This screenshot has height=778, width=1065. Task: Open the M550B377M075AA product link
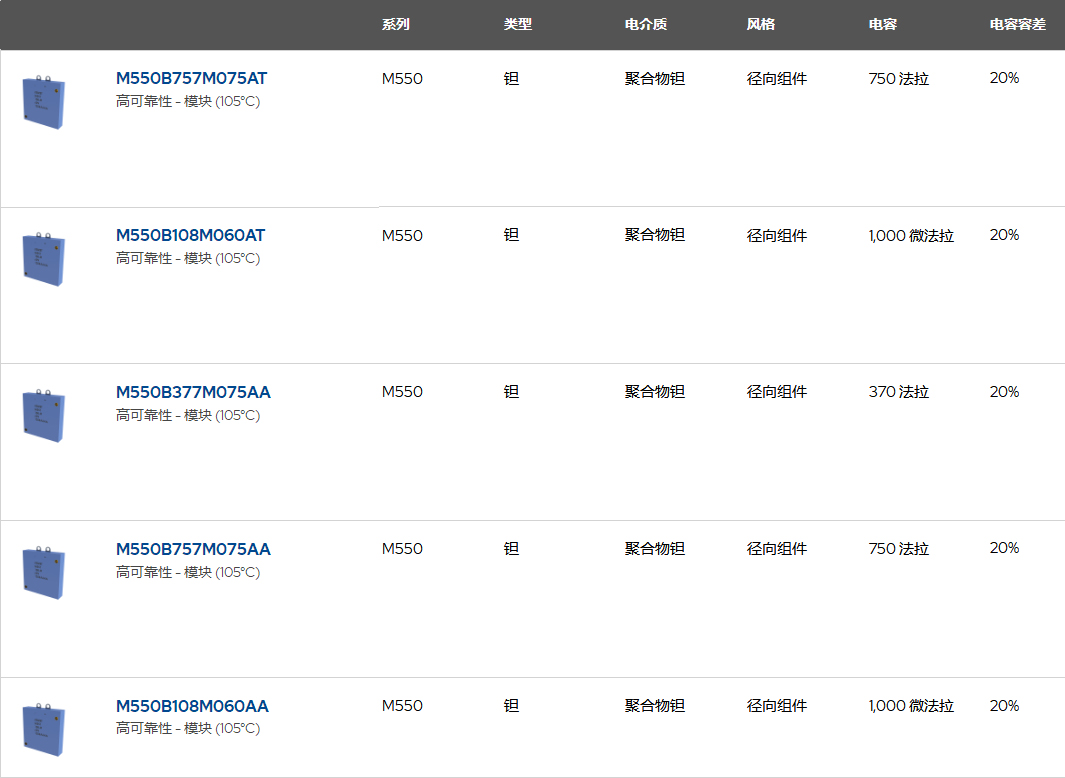pos(193,392)
